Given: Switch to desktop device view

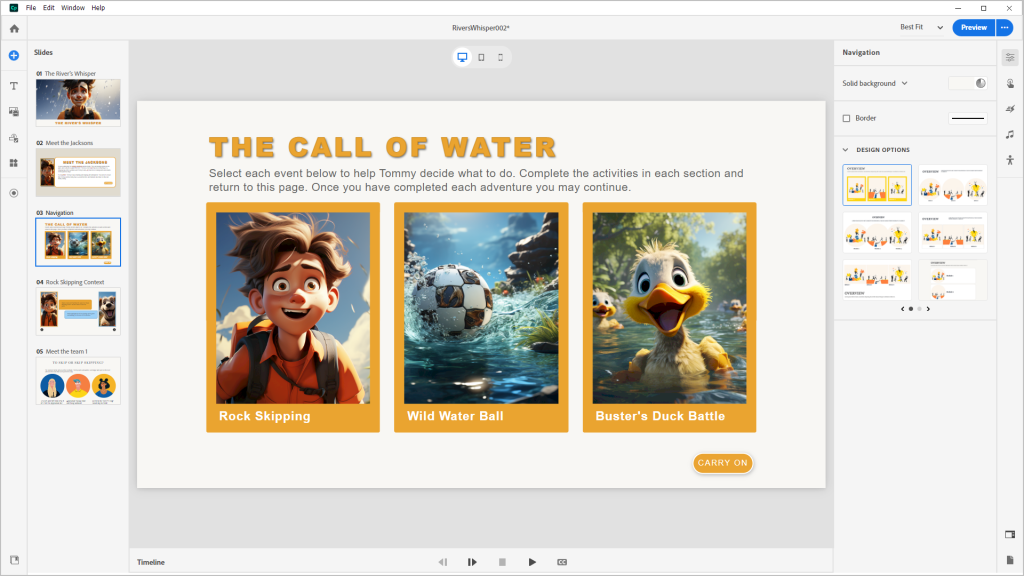Looking at the screenshot, I should point(462,57).
